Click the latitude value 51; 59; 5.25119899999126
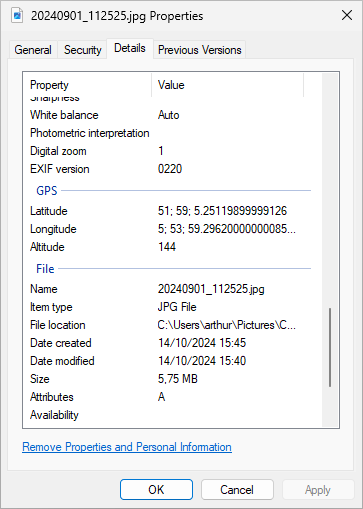 pos(222,211)
